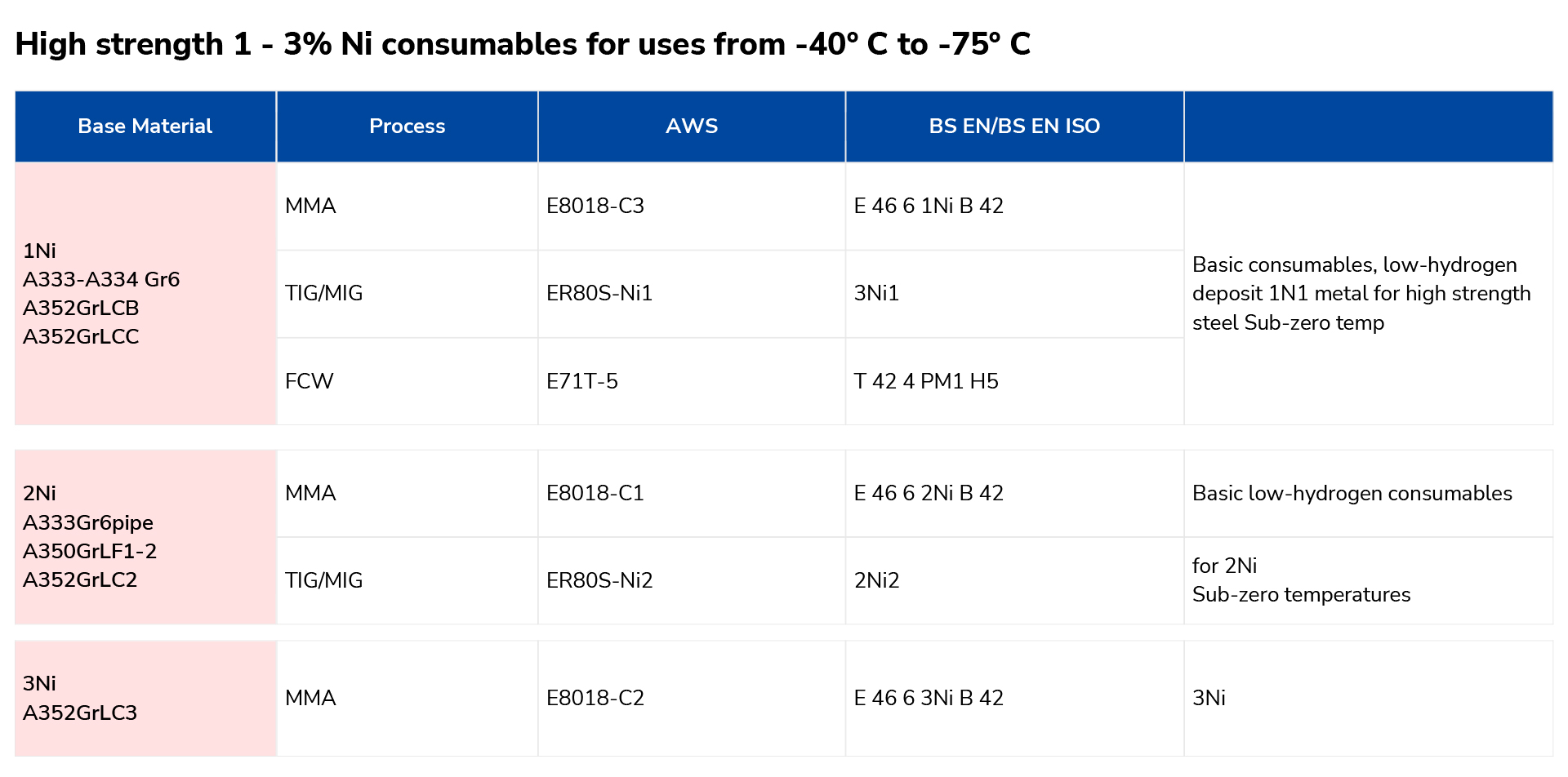Image resolution: width=1568 pixels, height=777 pixels.
Task: Click the Base Material column header
Action: tap(145, 127)
